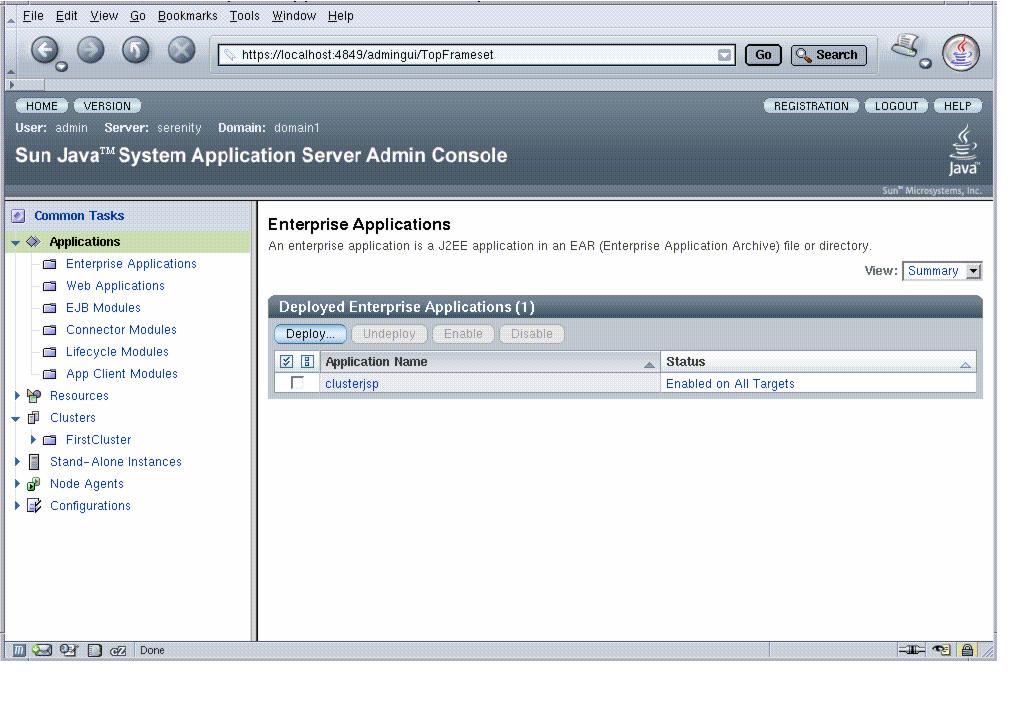Click the browser Forward arrow button
Image resolution: width=1017 pixels, height=706 pixels.
coord(91,51)
